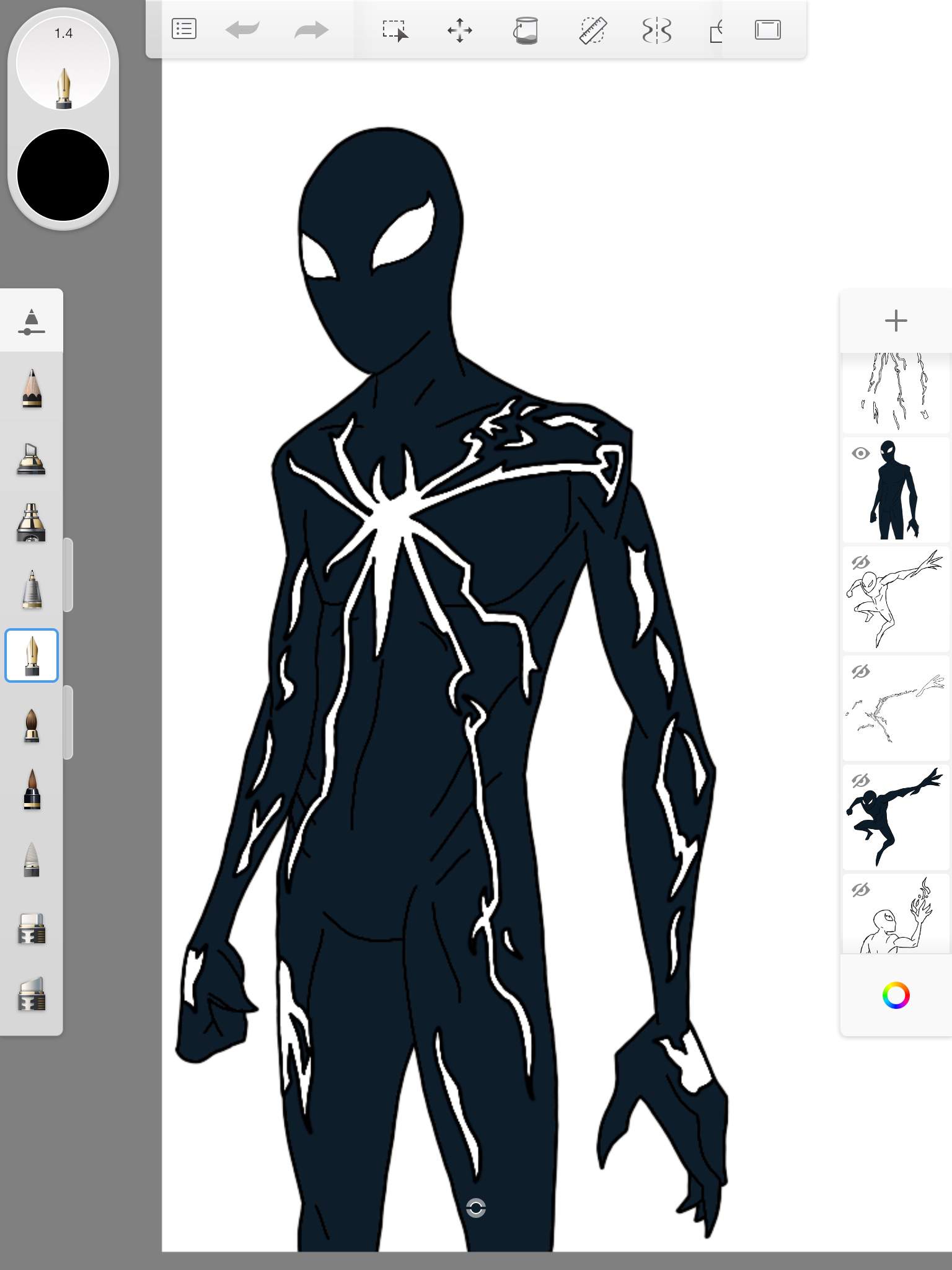Show the leaping figure line-art layer
952x1270 pixels.
pyautogui.click(x=860, y=562)
